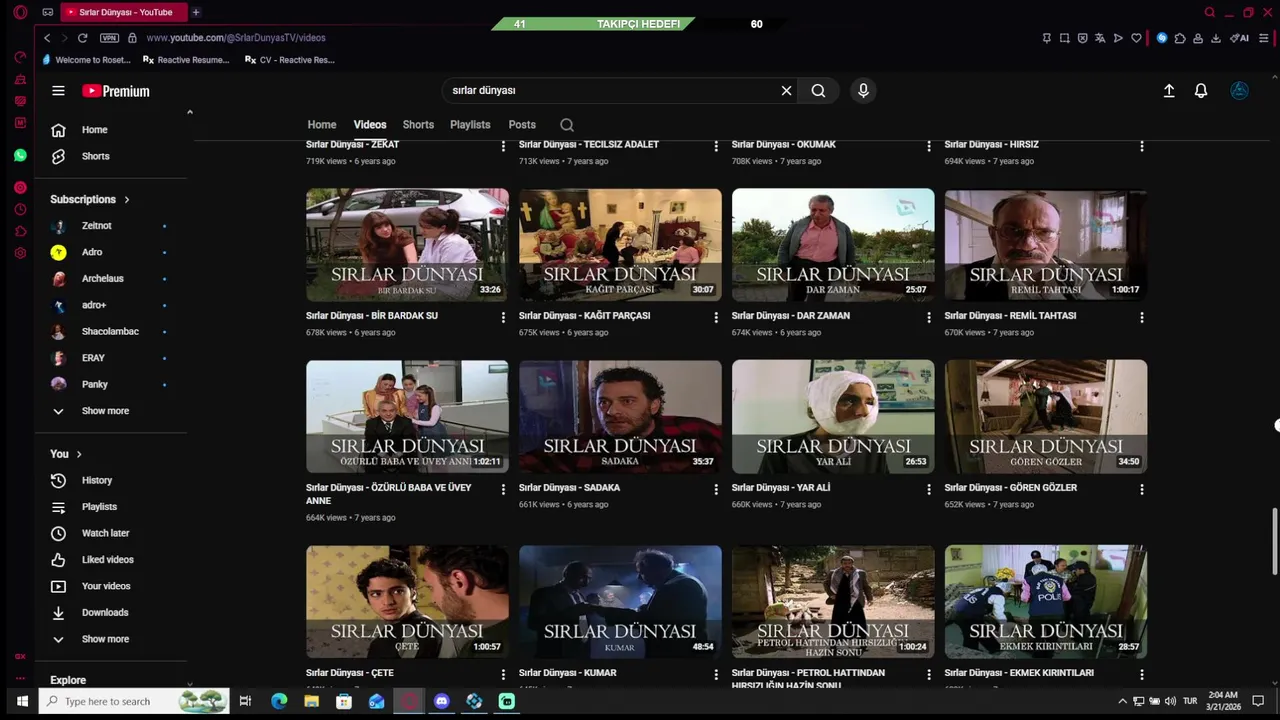Open Opera sidebar settings gear

[x=20, y=253]
